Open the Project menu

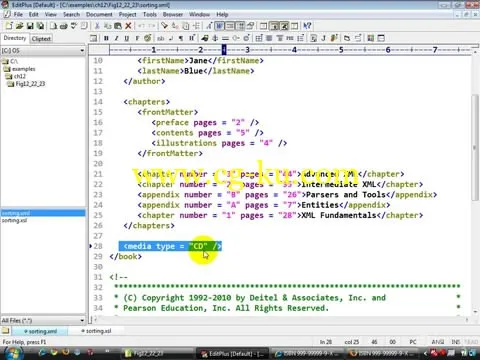click(127, 15)
